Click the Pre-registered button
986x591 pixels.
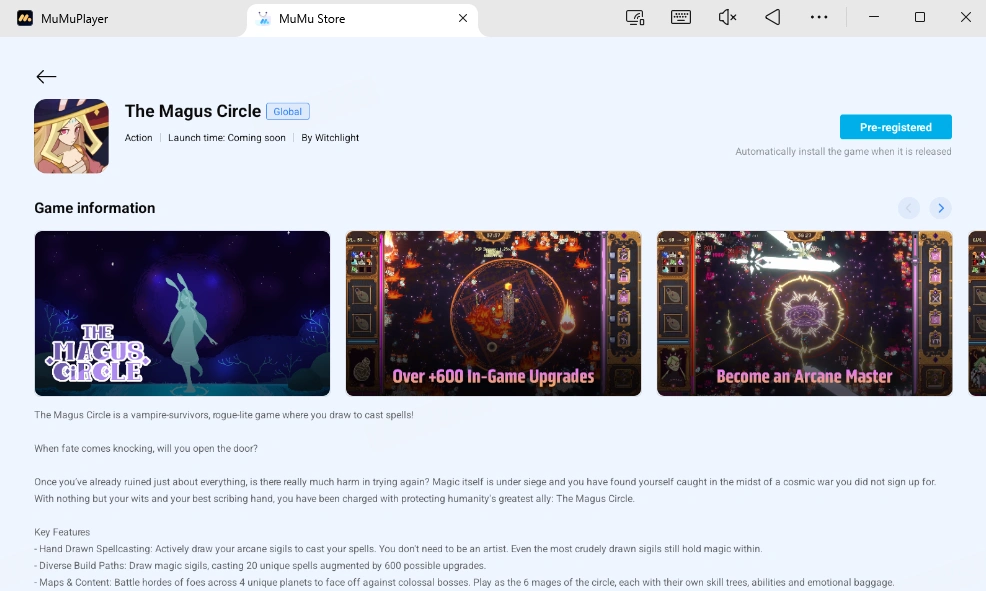pos(895,127)
